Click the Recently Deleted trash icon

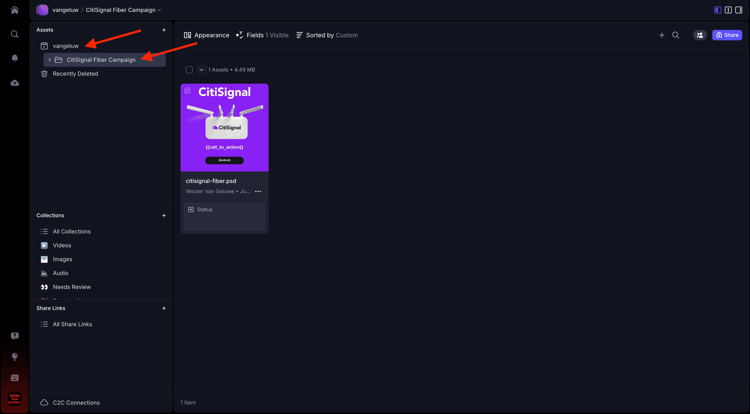tap(44, 74)
